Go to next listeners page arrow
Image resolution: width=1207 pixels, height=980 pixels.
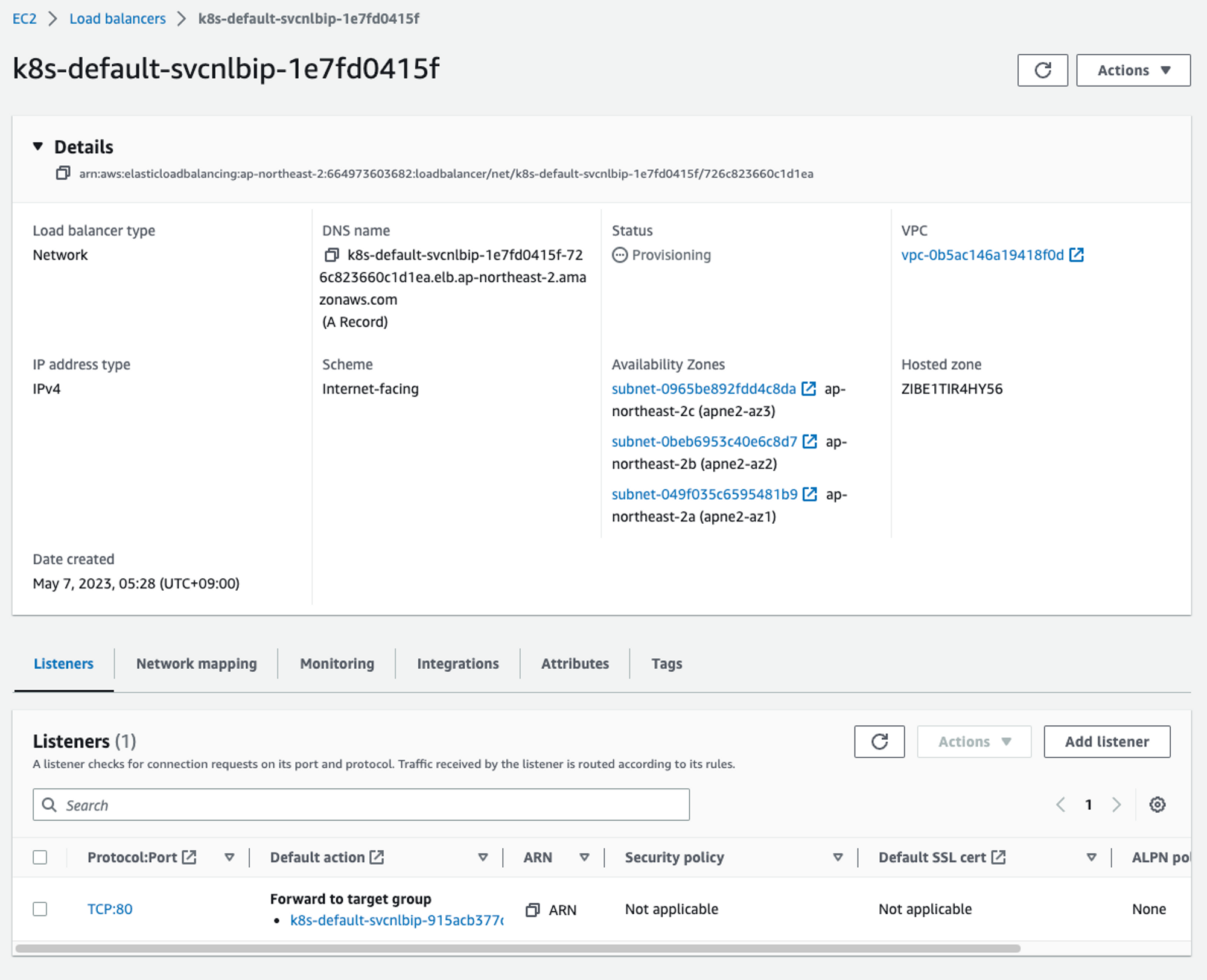tap(1116, 804)
